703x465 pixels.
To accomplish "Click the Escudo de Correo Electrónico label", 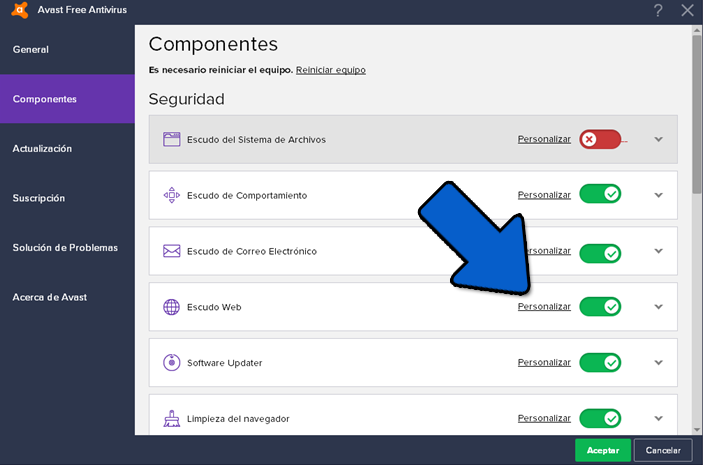I will coord(252,251).
